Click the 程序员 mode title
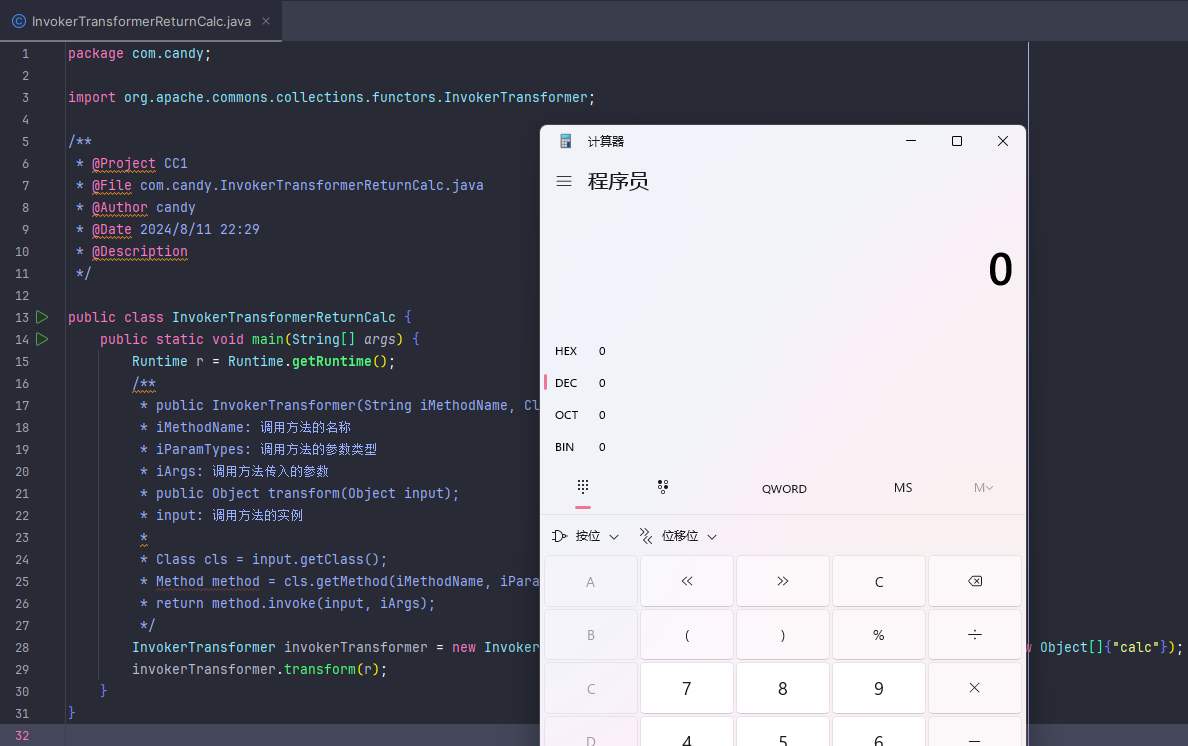 (x=617, y=181)
